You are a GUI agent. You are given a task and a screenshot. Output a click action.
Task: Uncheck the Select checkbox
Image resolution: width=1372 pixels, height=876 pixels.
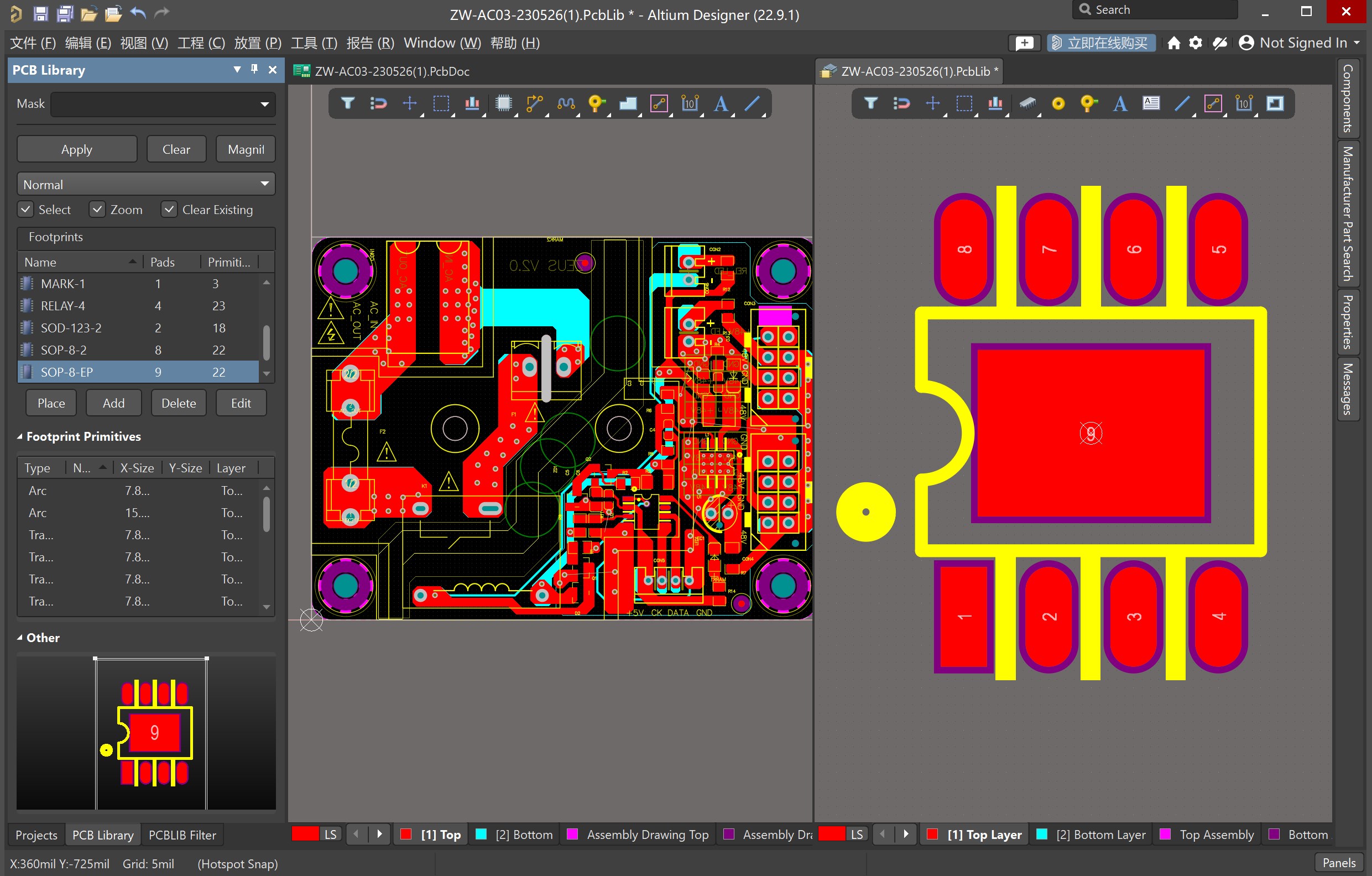pos(25,210)
